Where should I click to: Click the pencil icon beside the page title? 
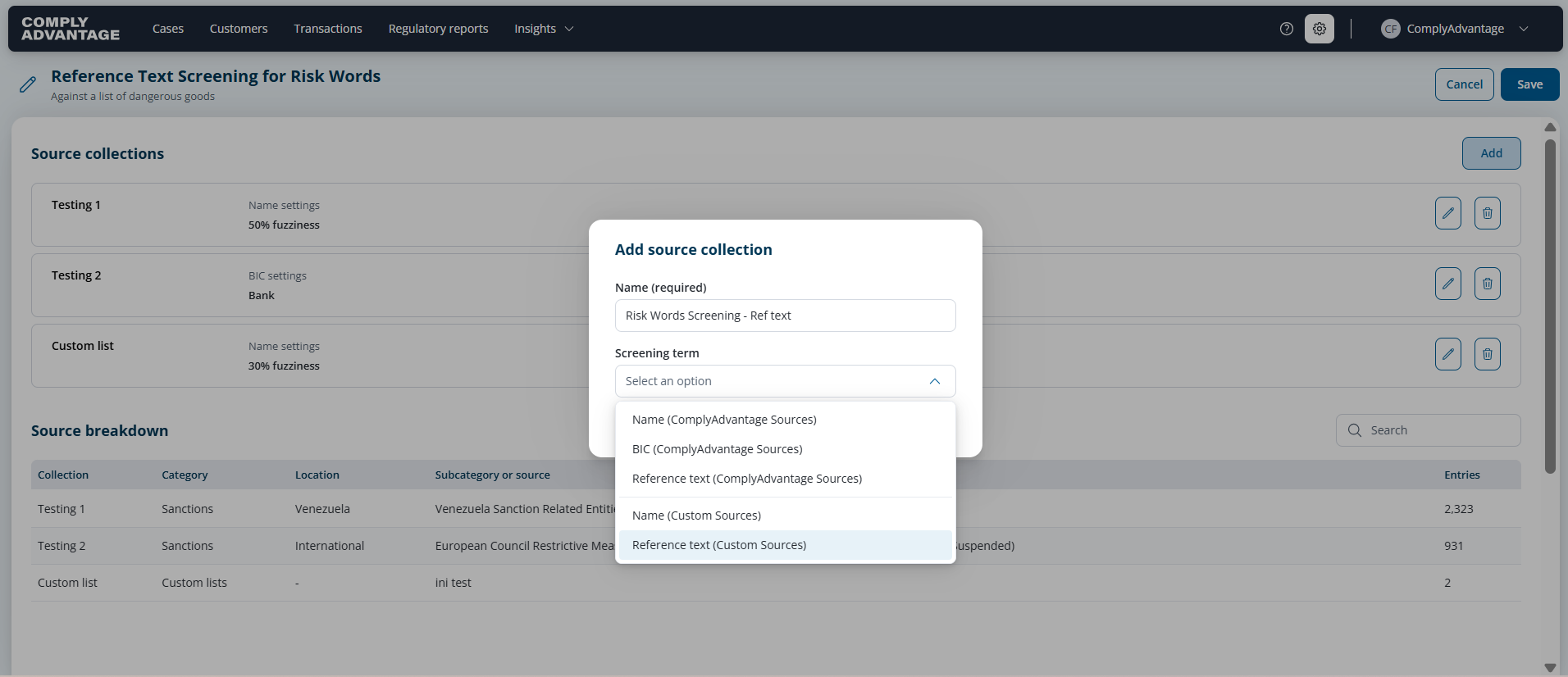[28, 84]
